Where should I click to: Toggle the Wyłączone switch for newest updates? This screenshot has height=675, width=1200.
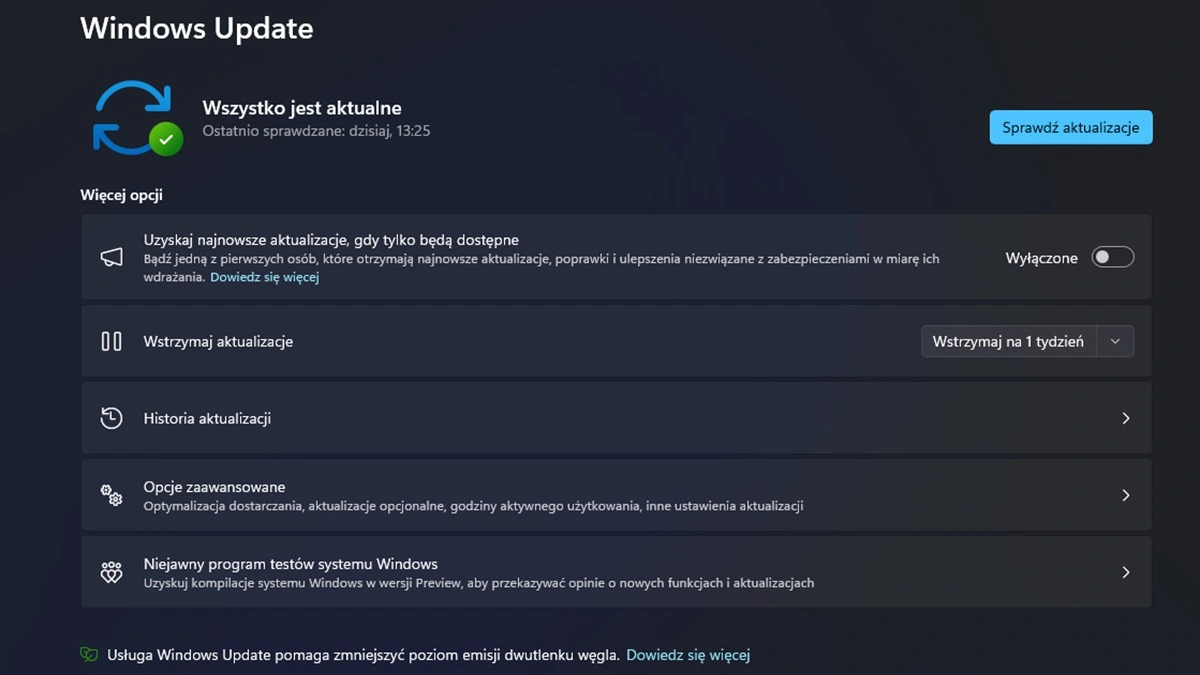[x=1112, y=258]
